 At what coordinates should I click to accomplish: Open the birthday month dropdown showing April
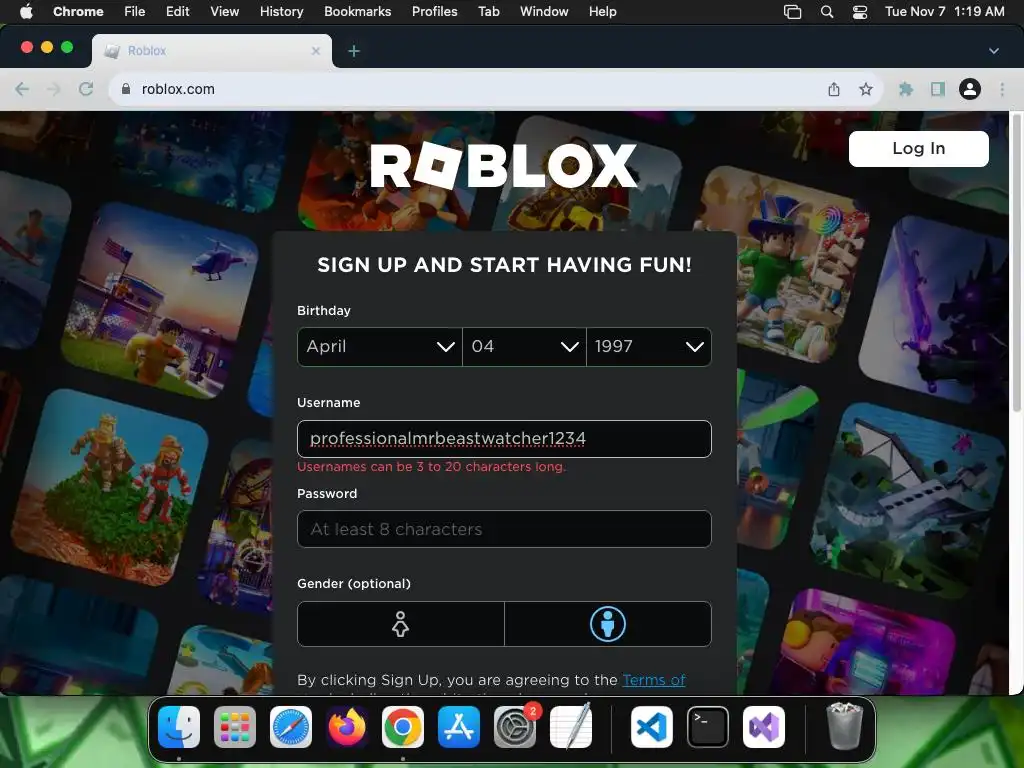click(x=379, y=347)
